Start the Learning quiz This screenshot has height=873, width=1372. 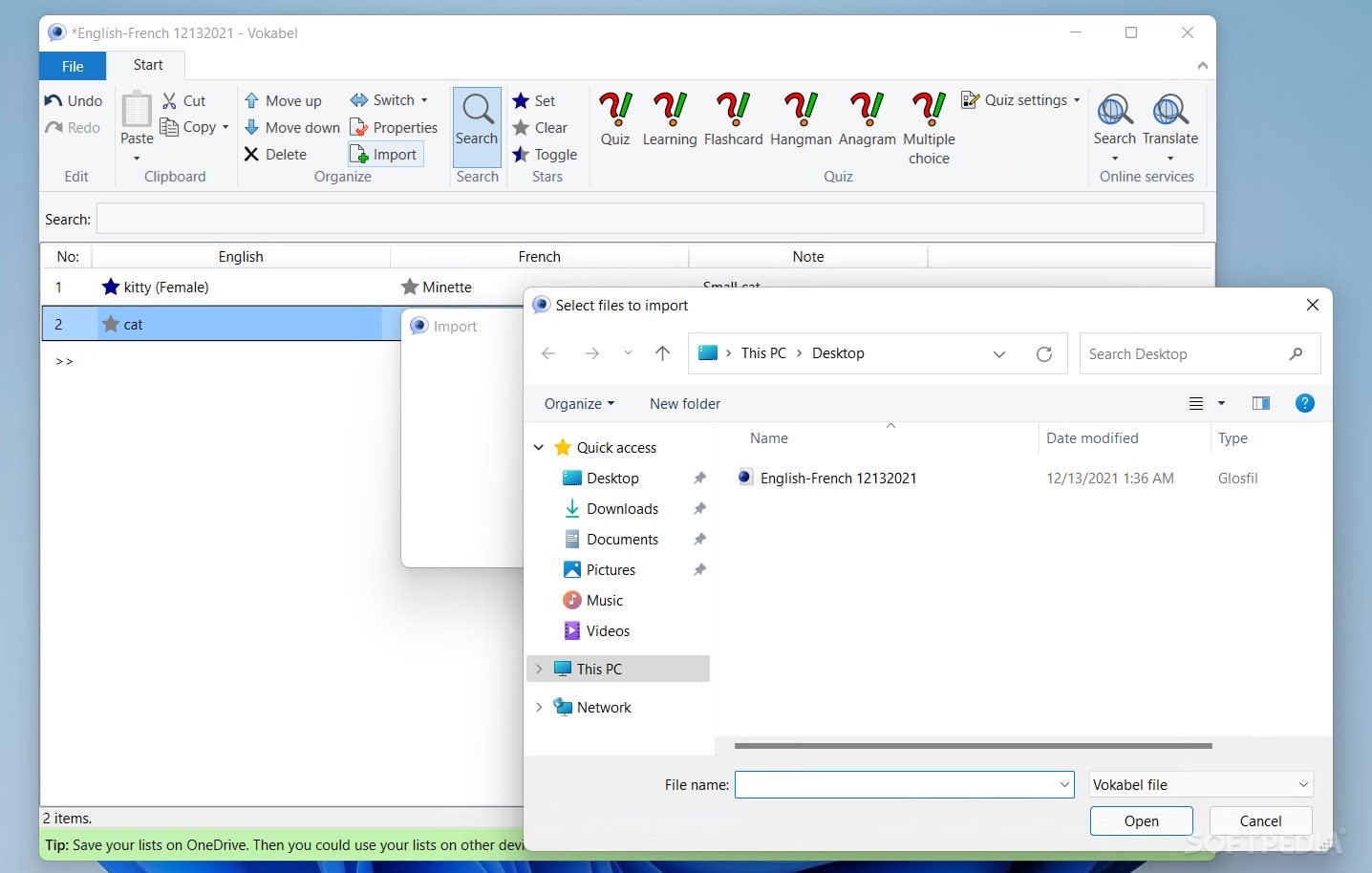point(670,118)
